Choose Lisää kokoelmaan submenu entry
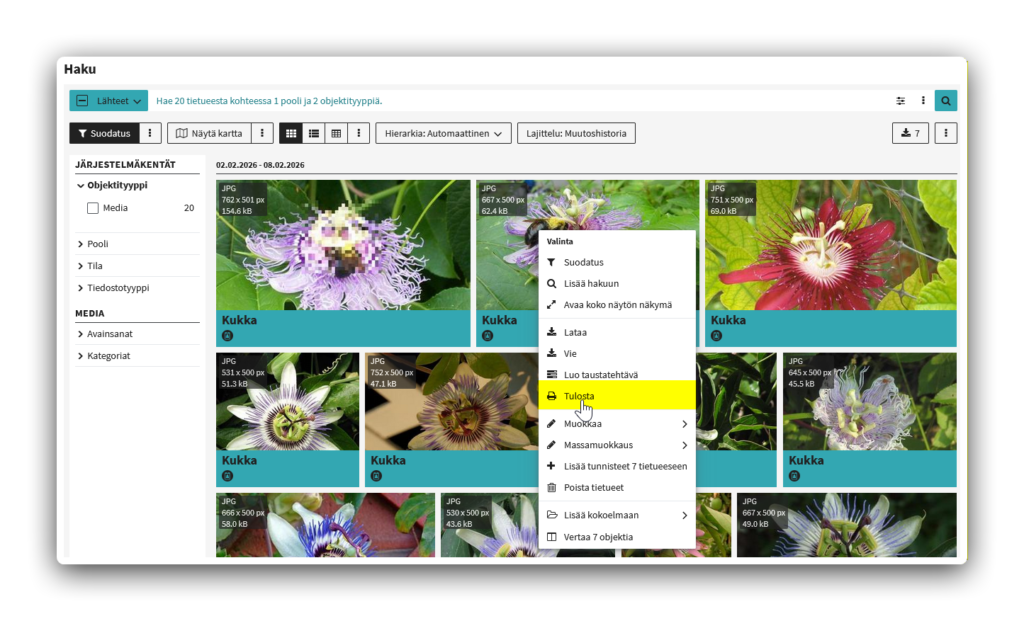 [601, 515]
